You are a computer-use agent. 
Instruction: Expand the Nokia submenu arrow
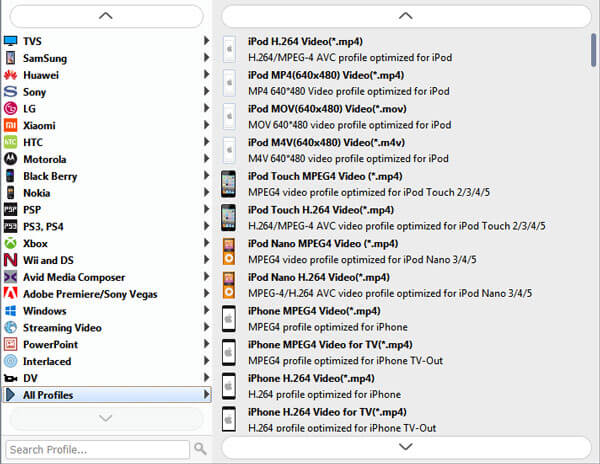206,192
